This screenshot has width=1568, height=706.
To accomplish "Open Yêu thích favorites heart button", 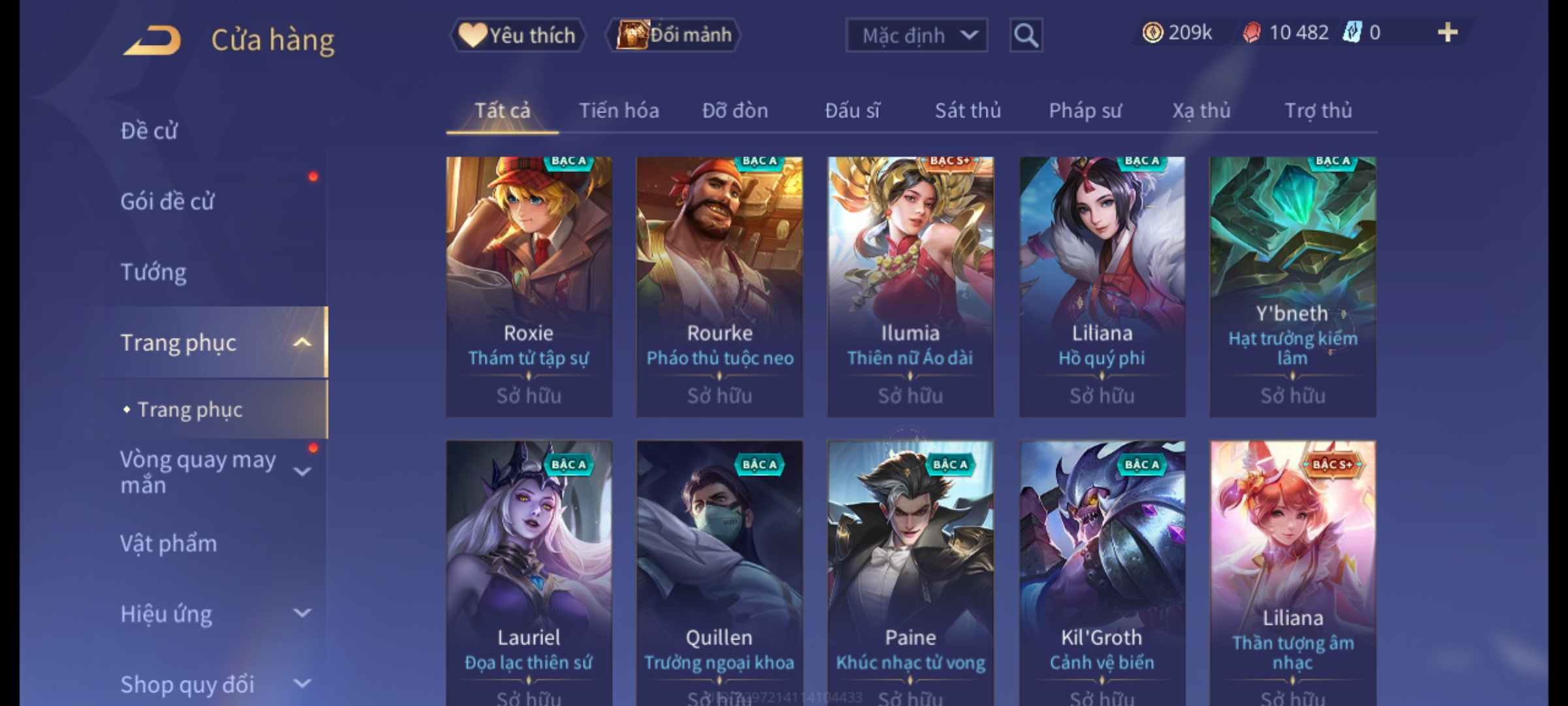I will coord(517,35).
